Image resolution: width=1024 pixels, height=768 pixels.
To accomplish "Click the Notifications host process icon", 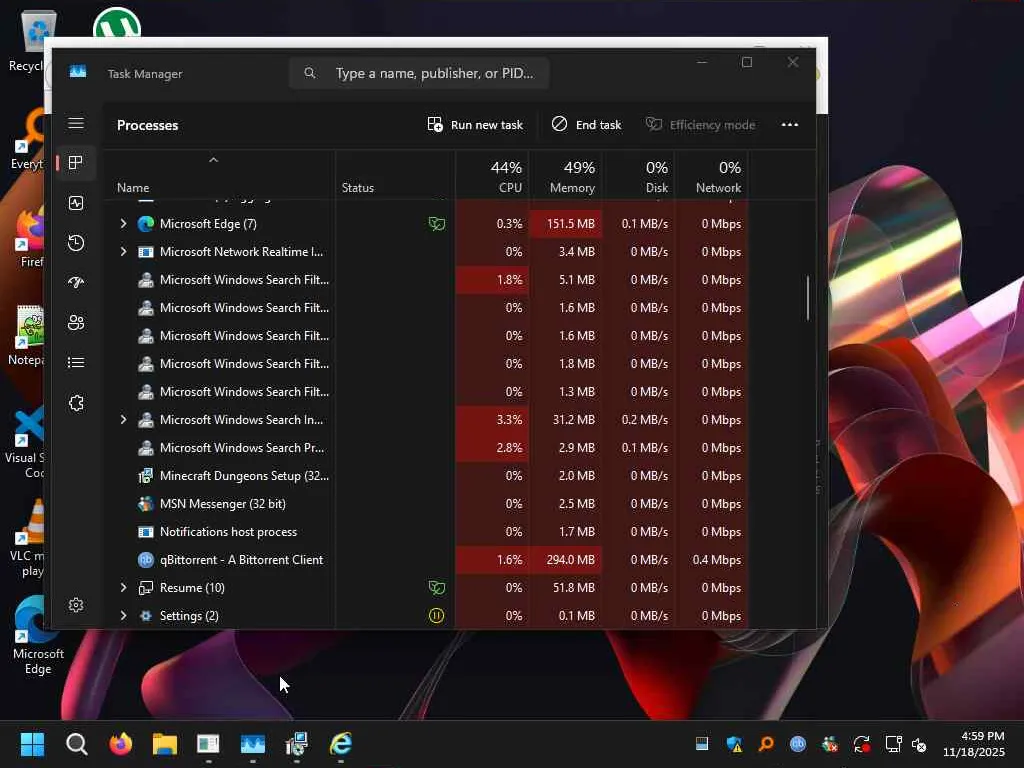I will coord(146,532).
